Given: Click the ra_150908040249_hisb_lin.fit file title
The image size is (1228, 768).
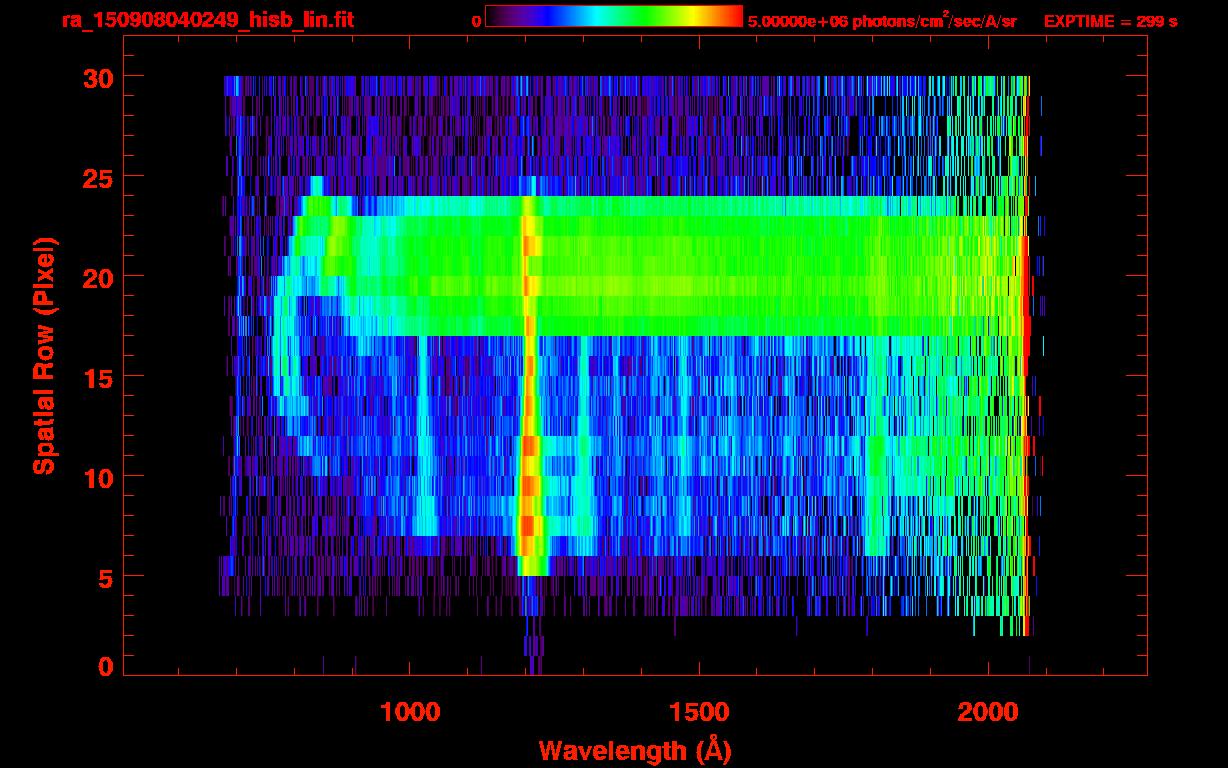Looking at the screenshot, I should 207,20.
